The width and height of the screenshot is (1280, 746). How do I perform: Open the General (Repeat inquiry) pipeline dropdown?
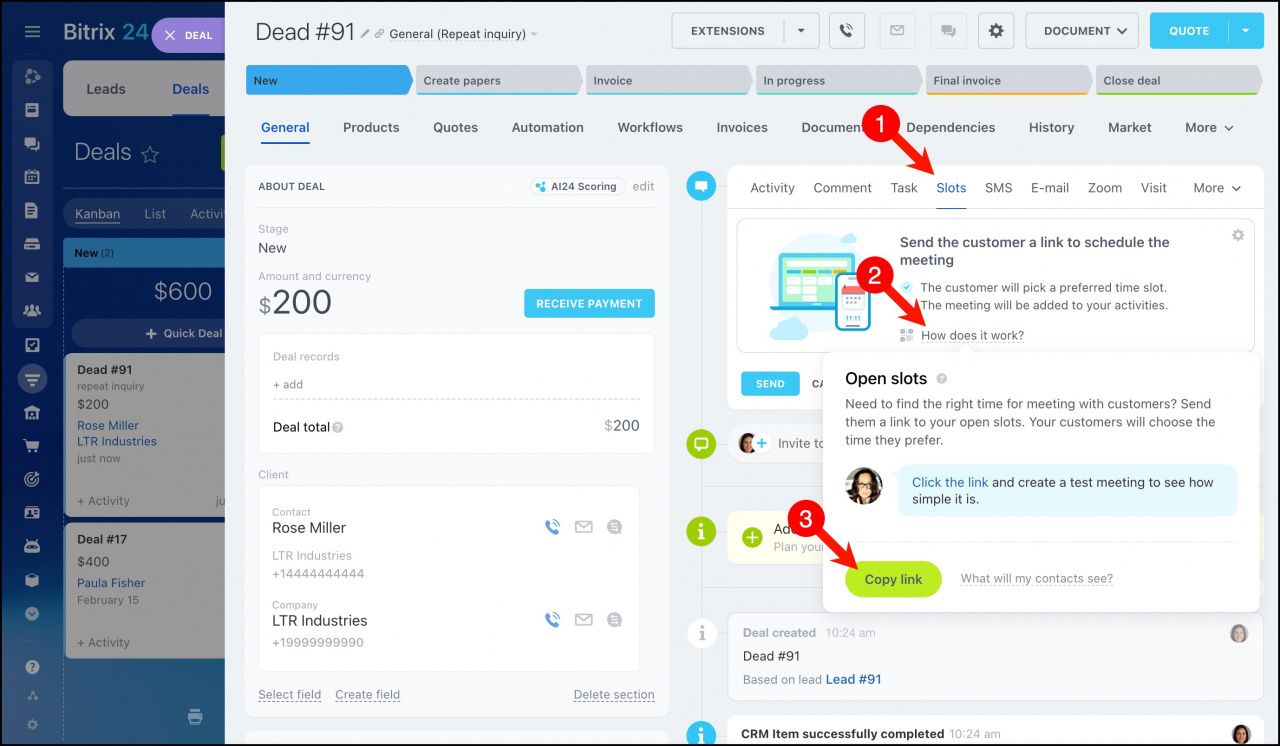463,34
